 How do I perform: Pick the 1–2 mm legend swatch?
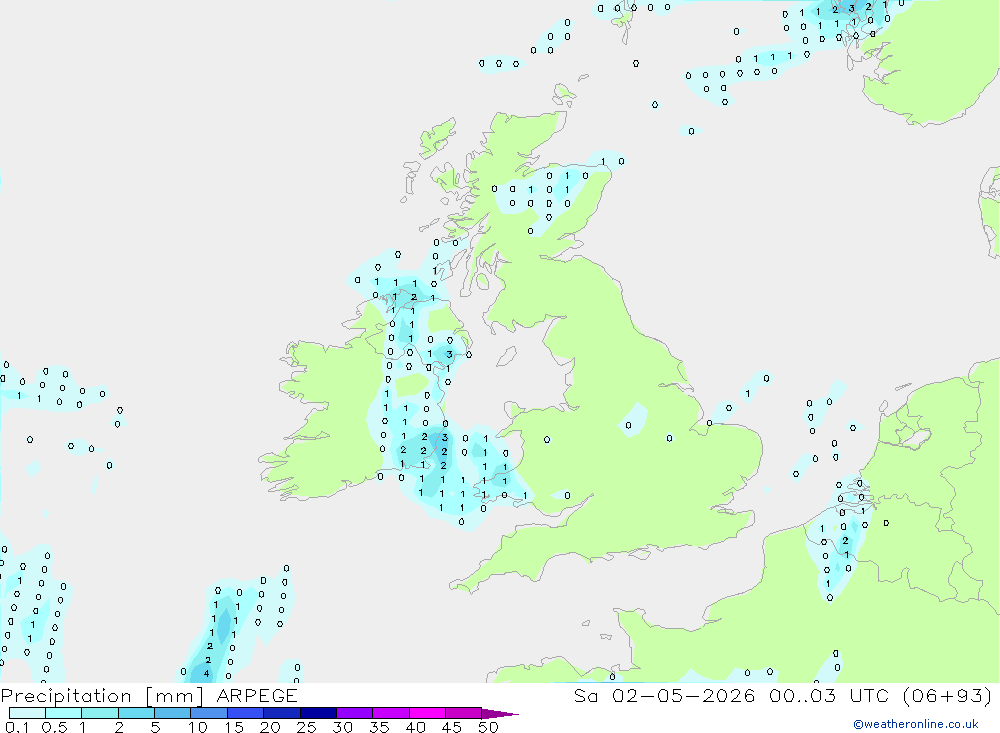point(99,713)
